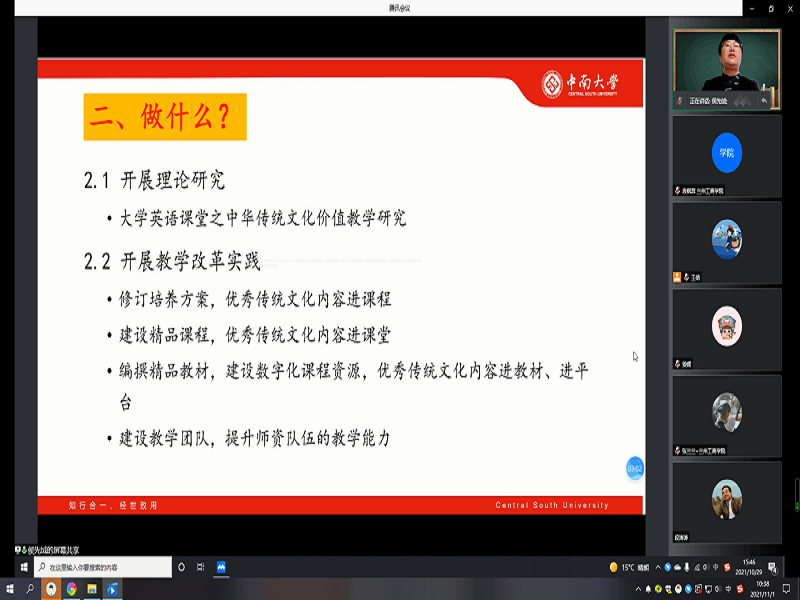
Task: Click the Cortana circle in inner taskbar
Action: point(181,567)
